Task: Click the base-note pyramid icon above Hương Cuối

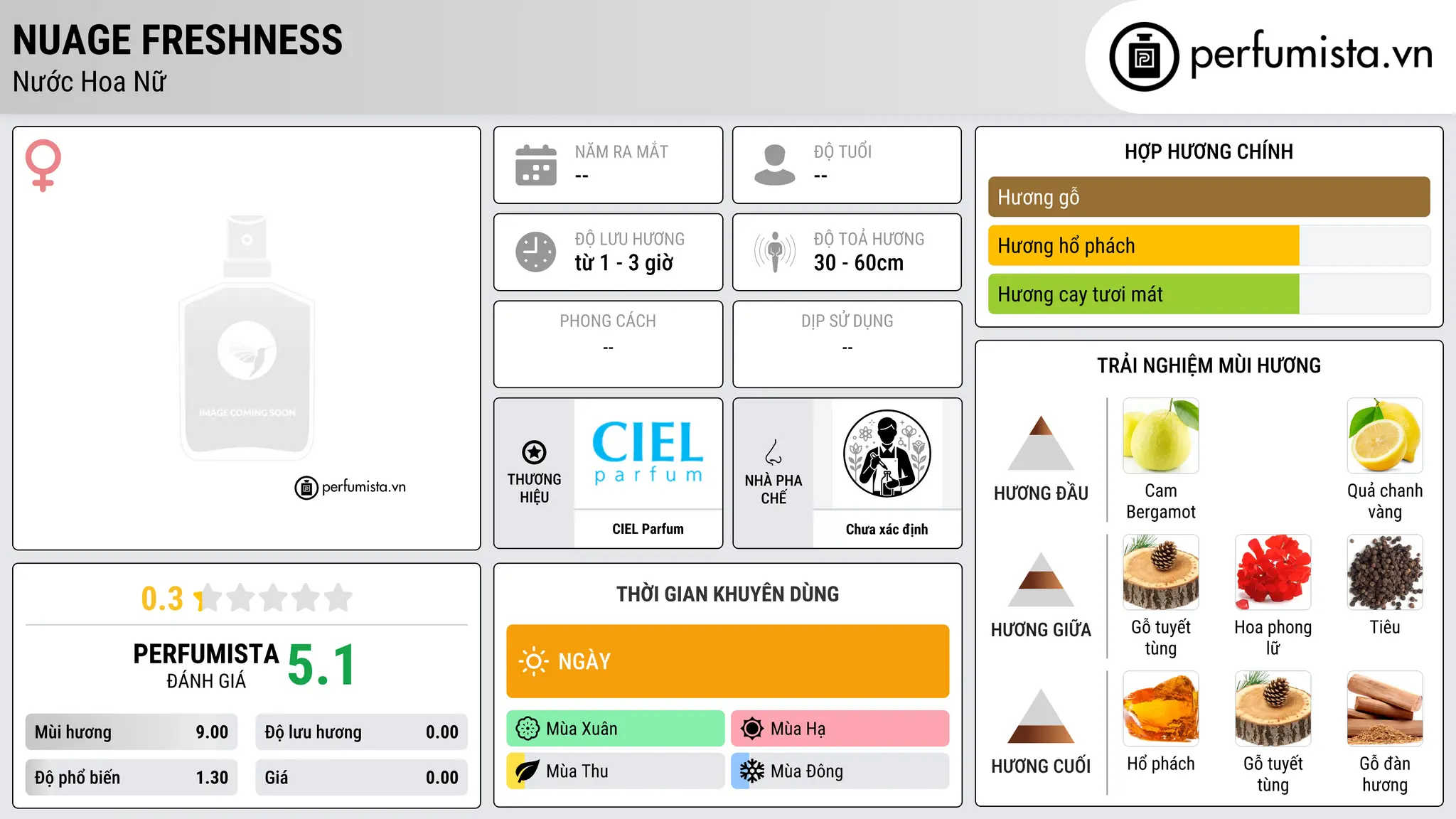Action: pyautogui.click(x=1041, y=716)
